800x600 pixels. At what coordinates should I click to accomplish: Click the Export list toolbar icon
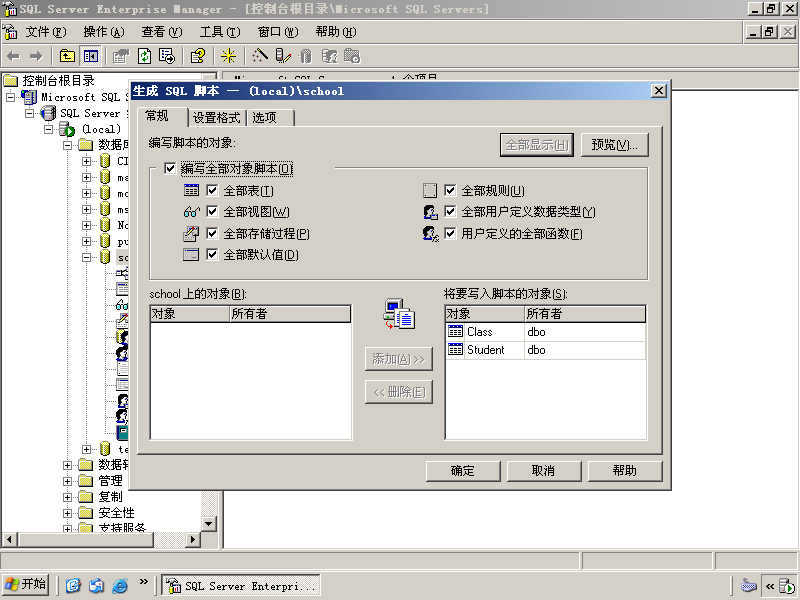[x=166, y=56]
